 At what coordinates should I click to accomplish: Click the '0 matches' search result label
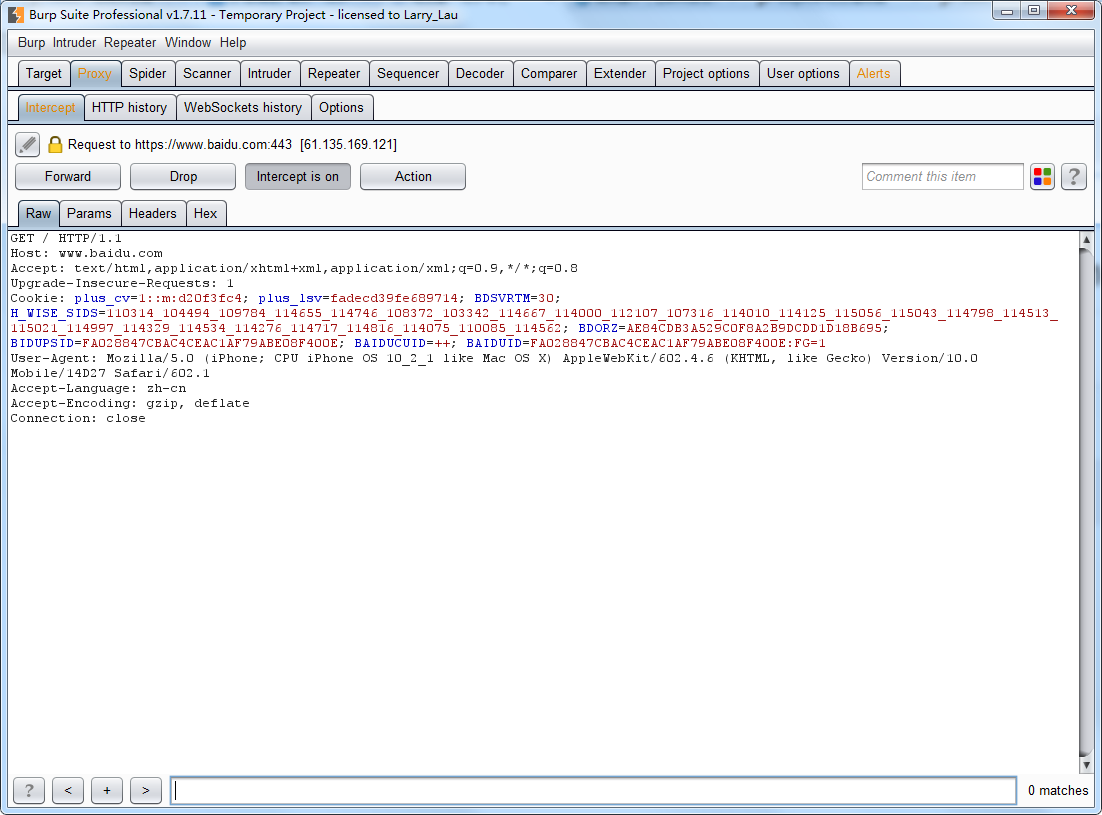coord(1058,790)
